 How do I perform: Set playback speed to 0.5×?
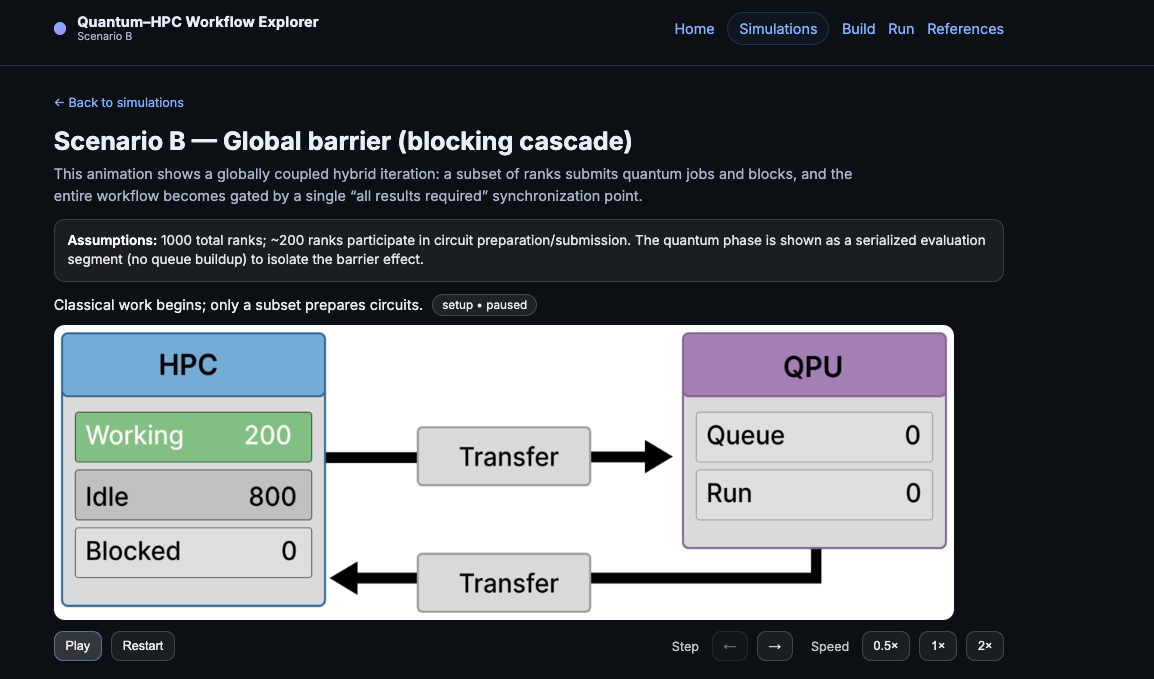pyautogui.click(x=886, y=646)
